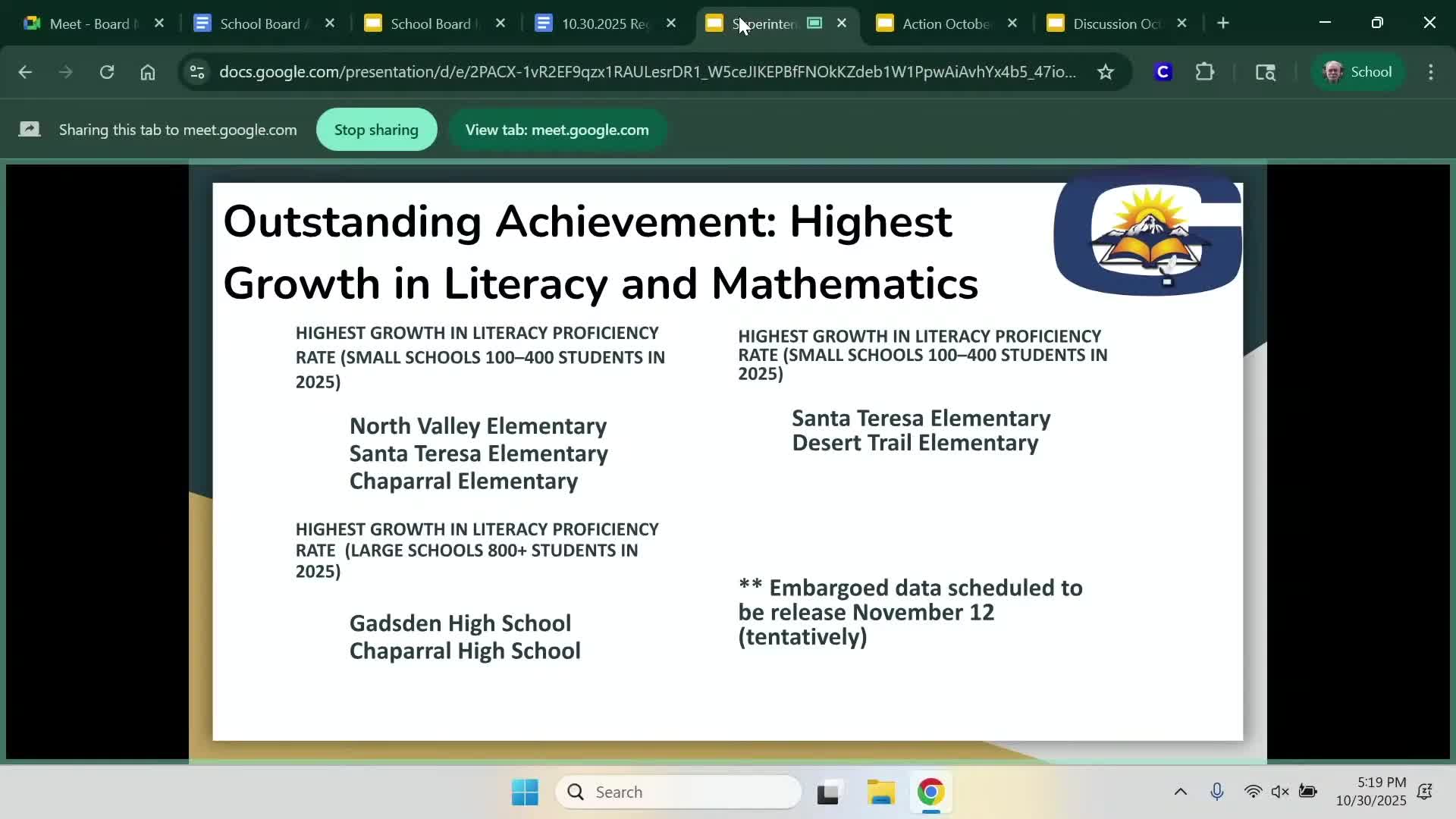Click the Meet presentation icon in sharing bar
Screen dimensions: 1456x819
[29, 129]
